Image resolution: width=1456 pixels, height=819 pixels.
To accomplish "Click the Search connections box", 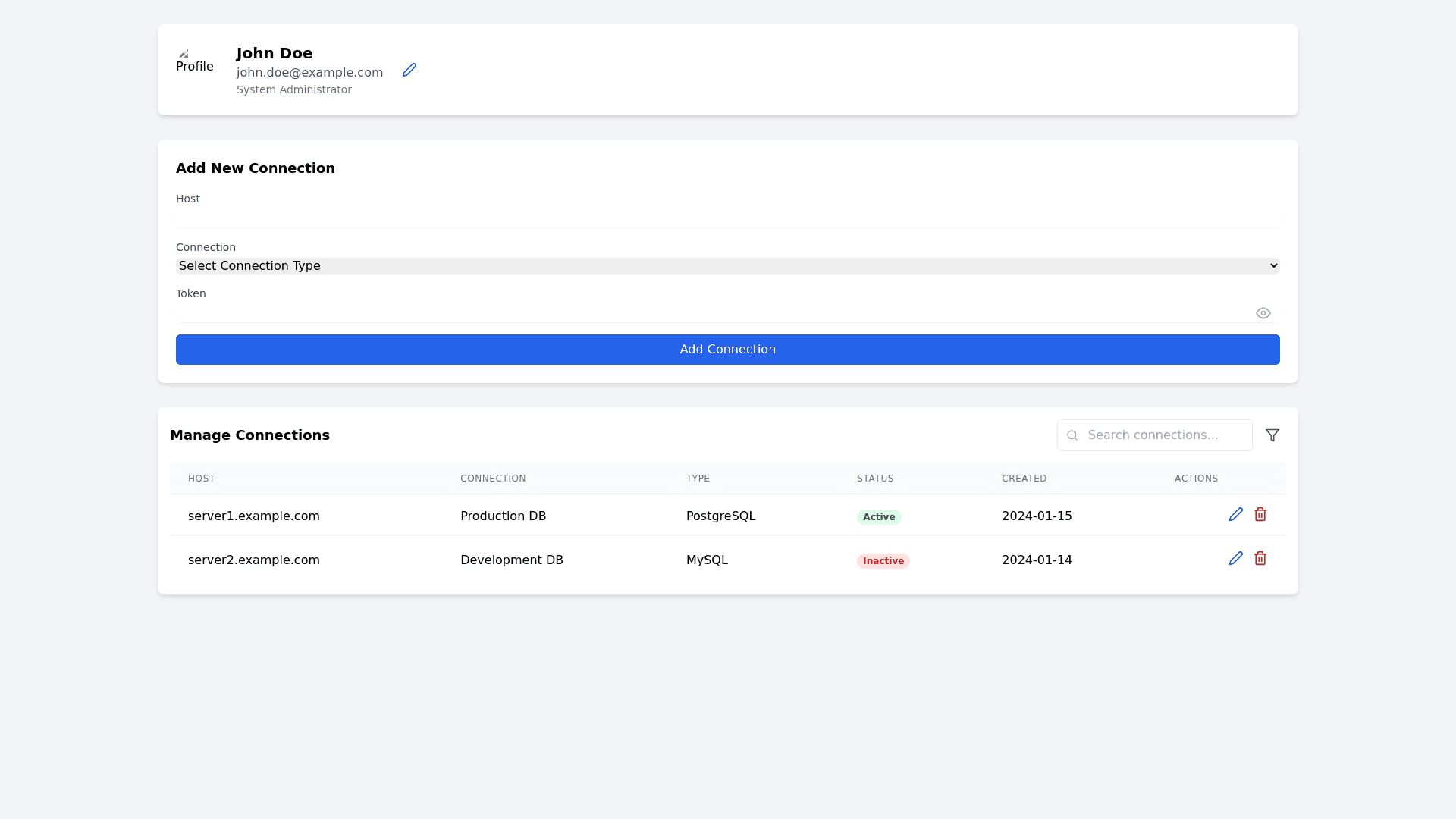I will coord(1164,435).
